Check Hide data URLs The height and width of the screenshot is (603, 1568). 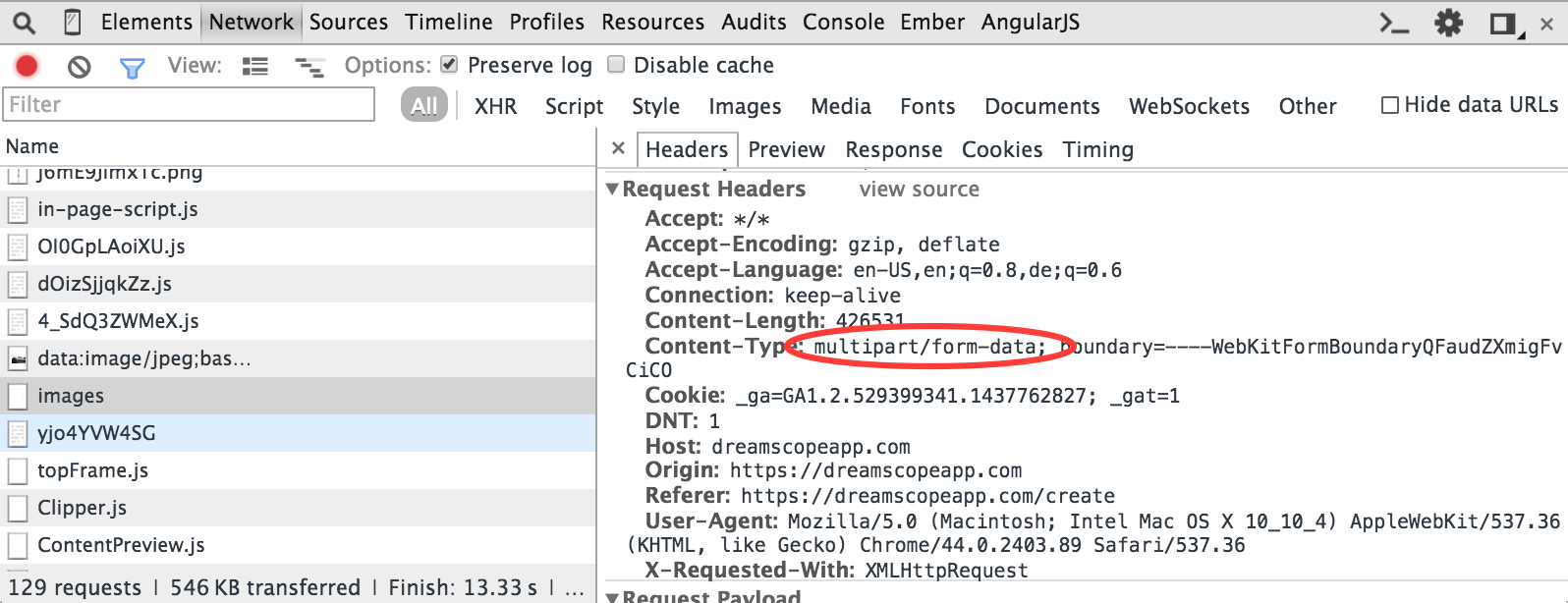1390,105
